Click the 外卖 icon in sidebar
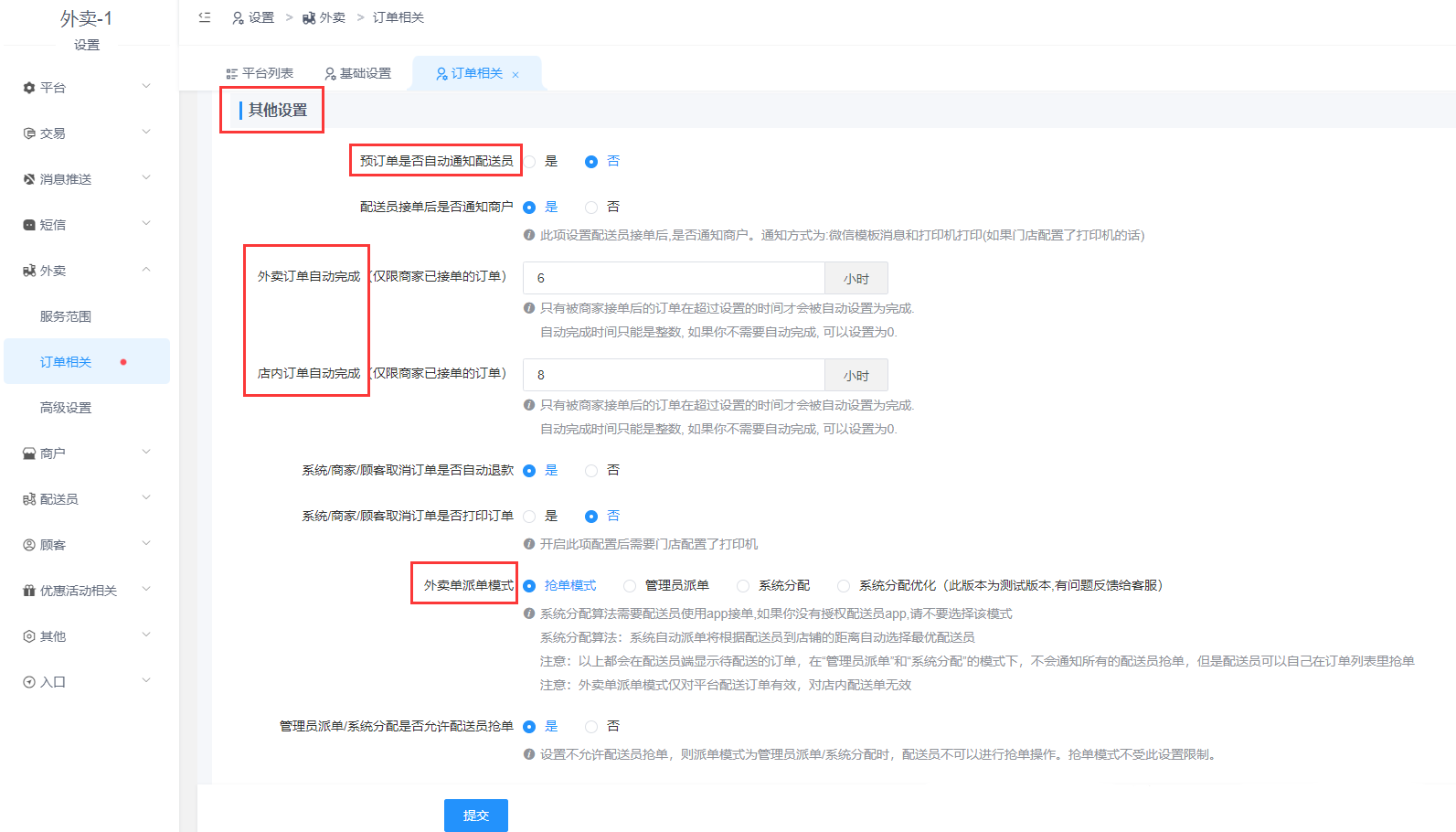This screenshot has width=1456, height=832. (29, 271)
